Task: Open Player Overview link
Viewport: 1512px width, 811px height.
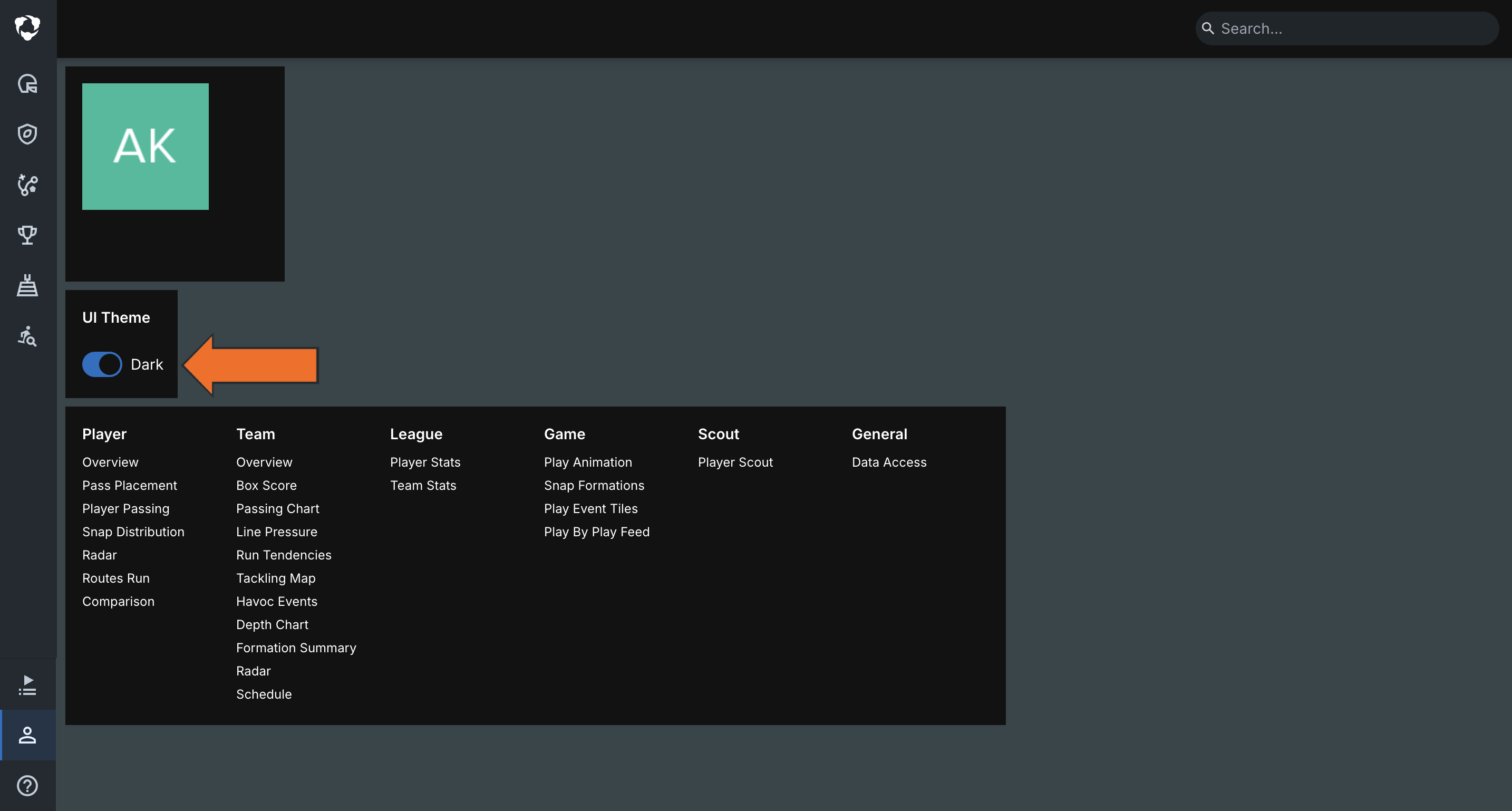Action: [x=110, y=462]
